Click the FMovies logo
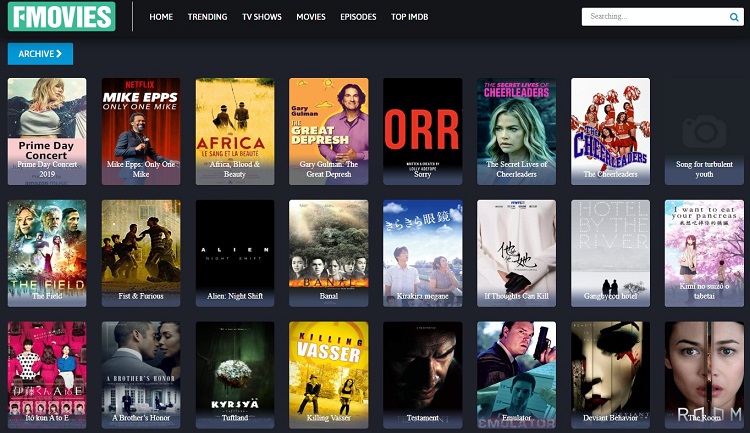This screenshot has width=750, height=433. click(62, 16)
